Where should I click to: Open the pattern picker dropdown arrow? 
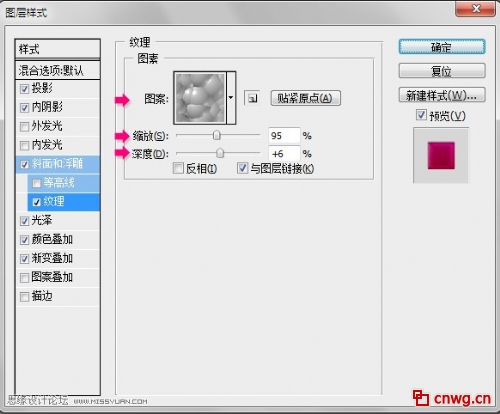click(x=231, y=98)
